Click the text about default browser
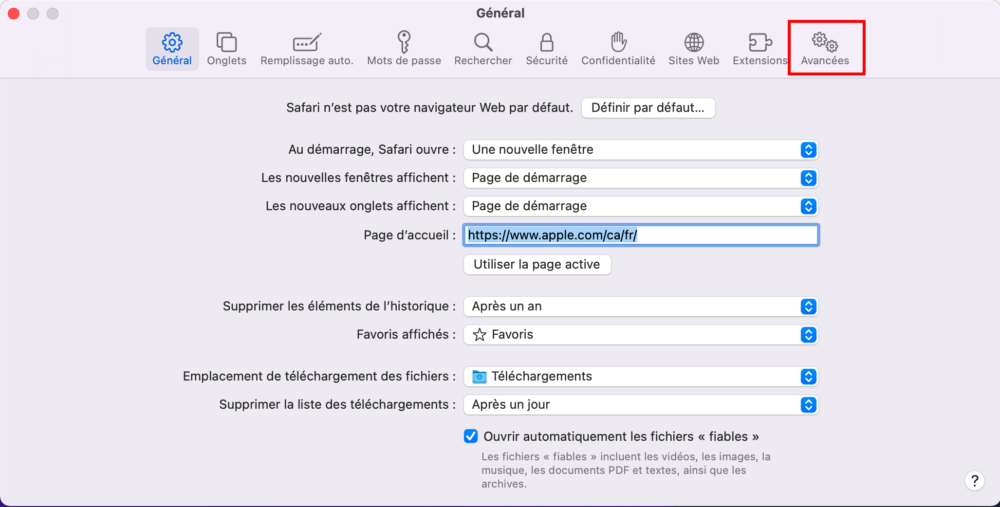 (430, 108)
